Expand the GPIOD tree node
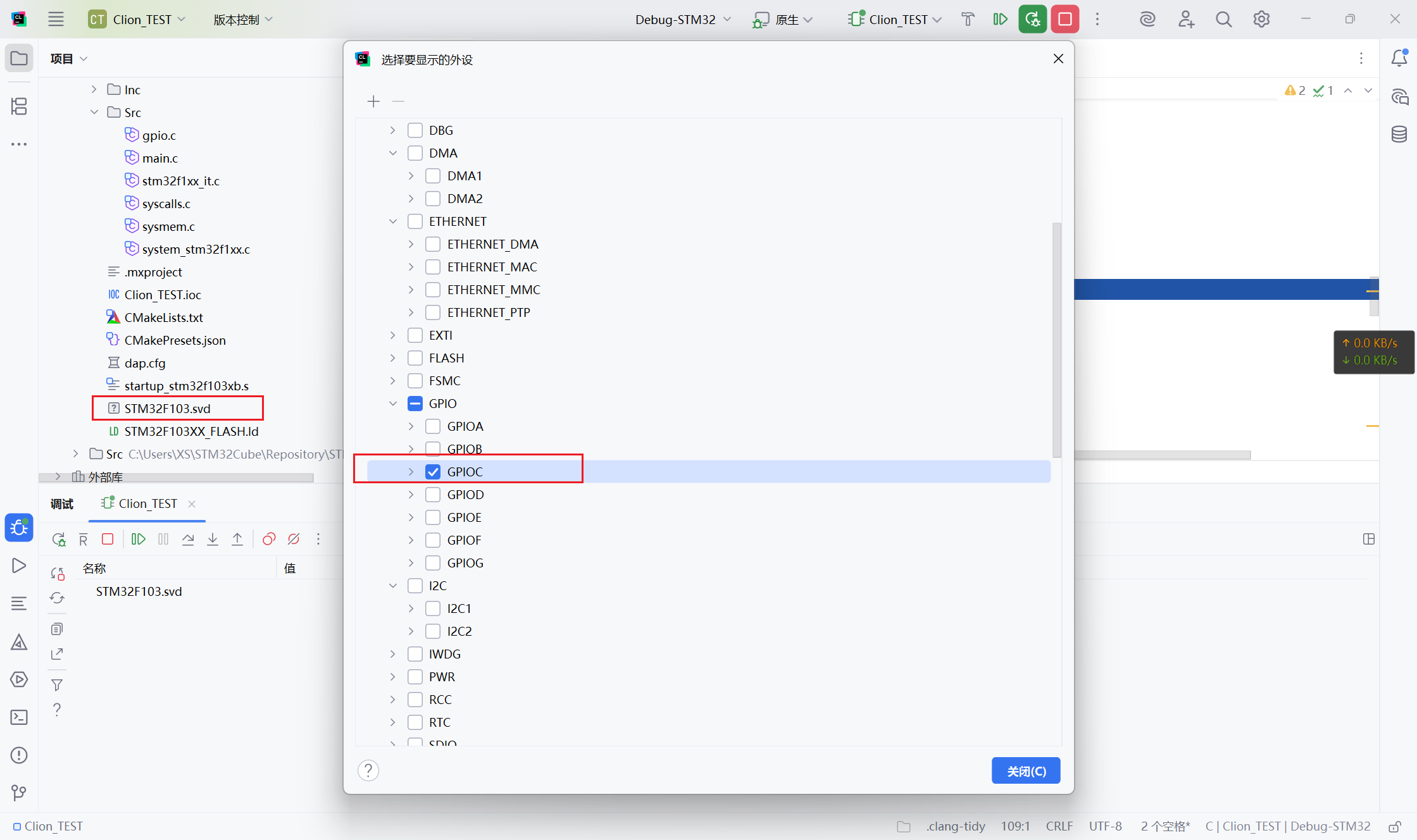This screenshot has width=1417, height=840. tap(411, 495)
